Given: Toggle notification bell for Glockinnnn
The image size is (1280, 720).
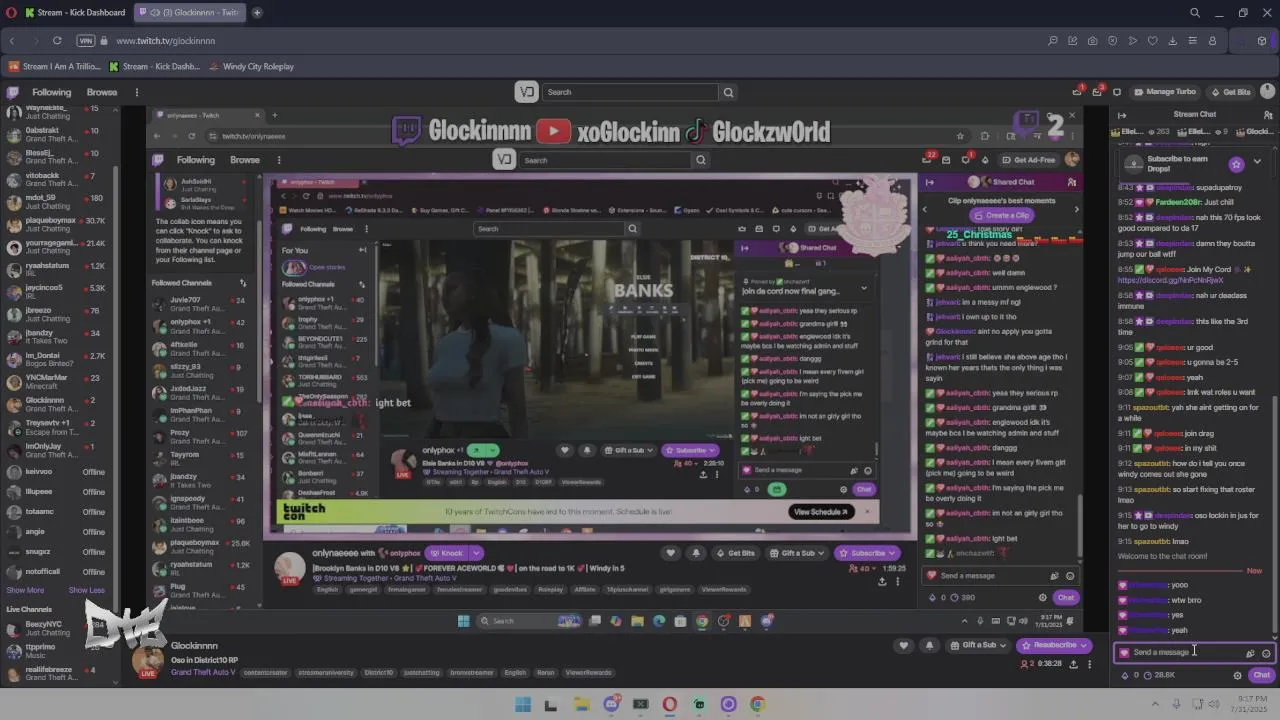Looking at the screenshot, I should pos(929,645).
